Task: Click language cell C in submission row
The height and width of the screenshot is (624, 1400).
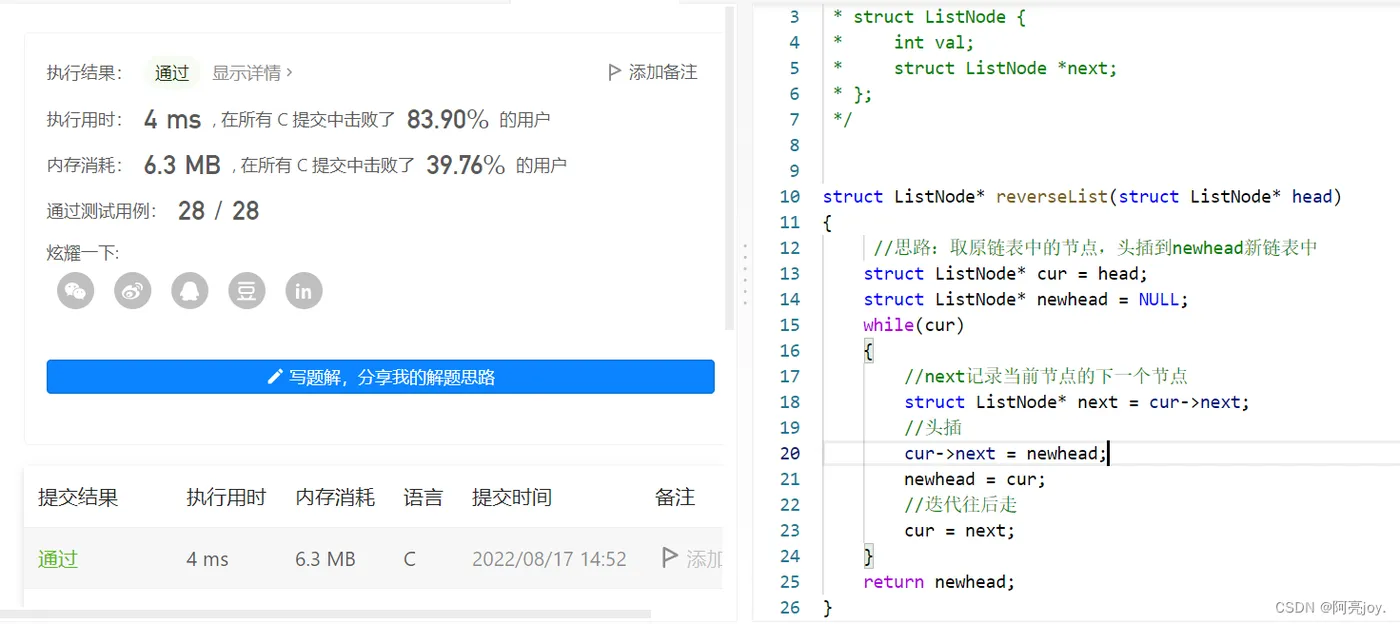Action: [x=410, y=559]
